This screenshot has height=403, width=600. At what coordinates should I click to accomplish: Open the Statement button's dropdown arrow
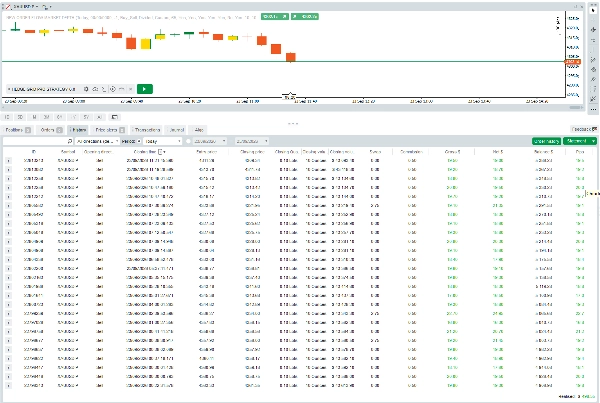(593, 141)
